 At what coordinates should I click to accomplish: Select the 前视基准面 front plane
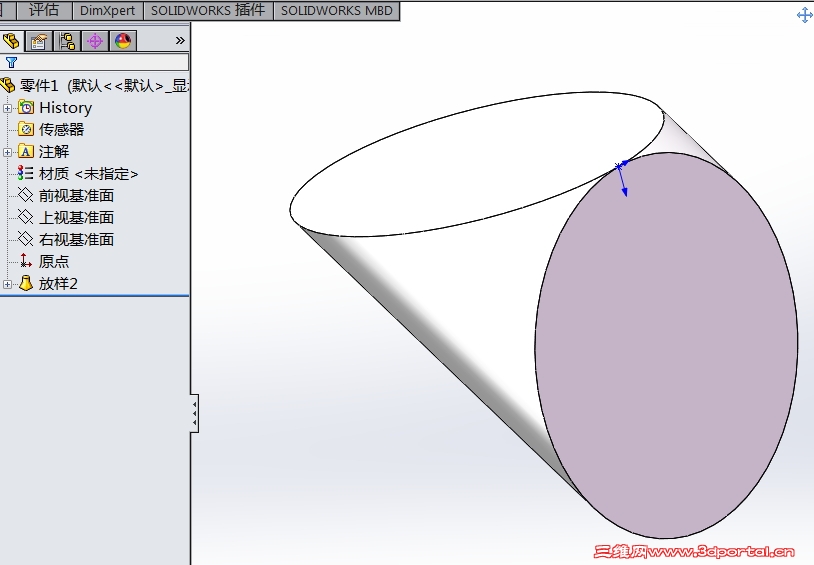coord(76,195)
